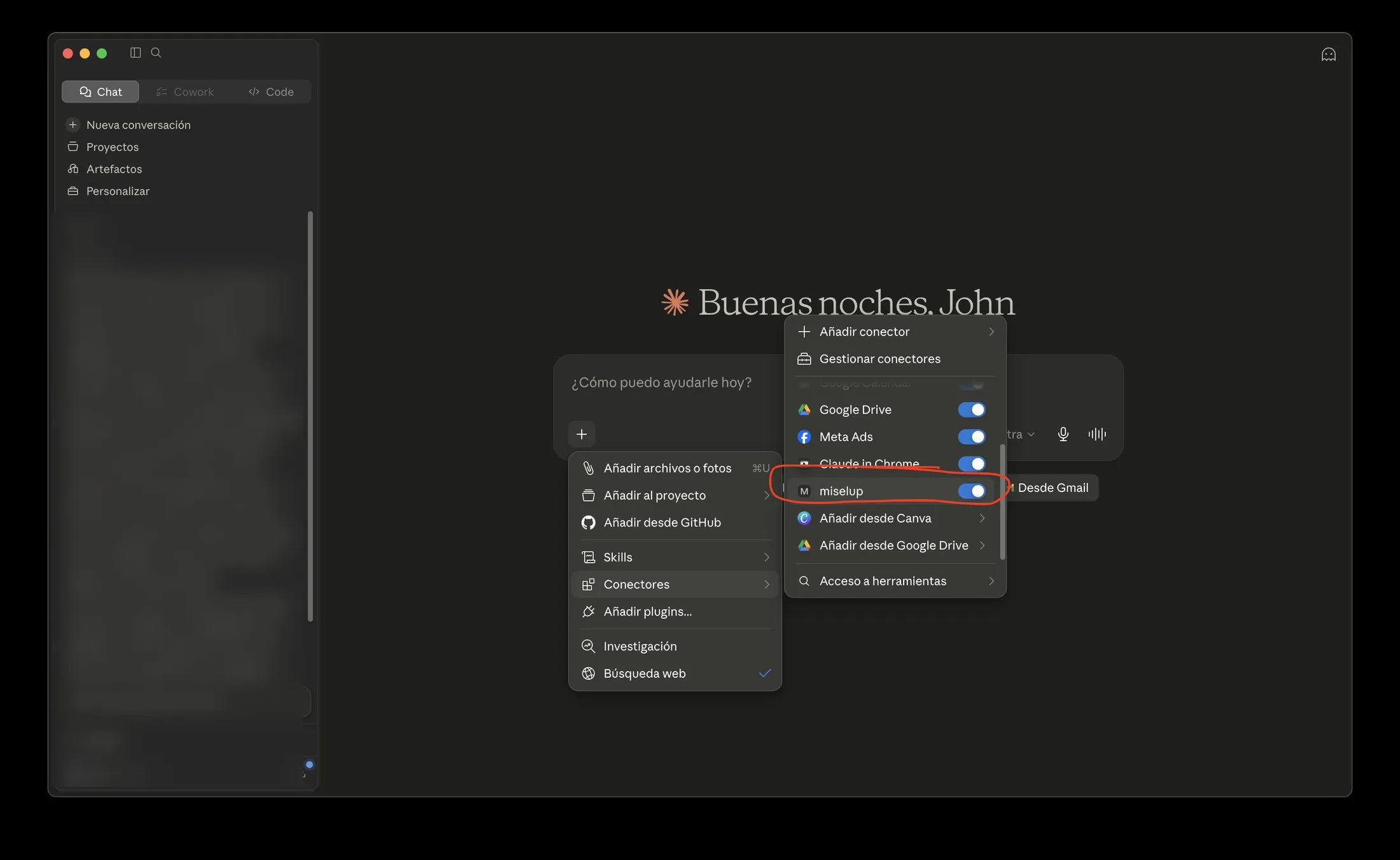Click the Investigación research icon
Viewport: 1400px width, 860px height.
pyautogui.click(x=588, y=646)
